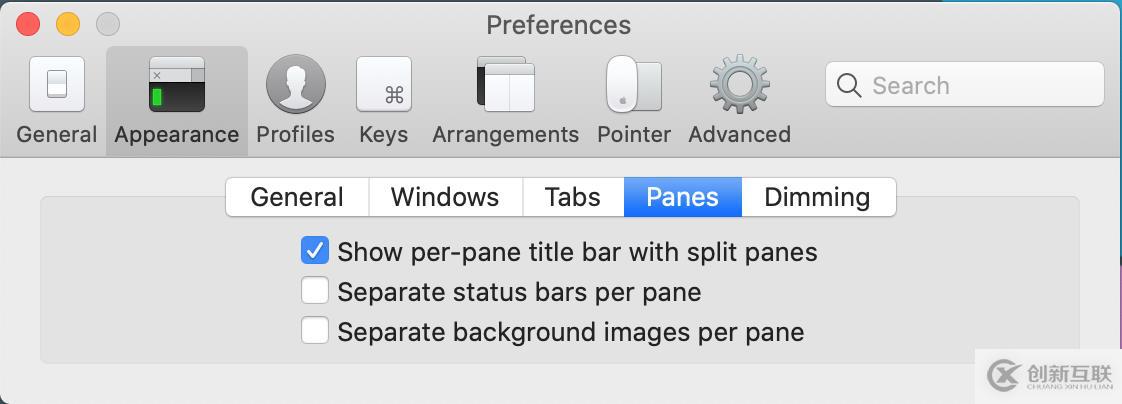1122x404 pixels.
Task: Select the Panes tab
Action: (x=682, y=197)
